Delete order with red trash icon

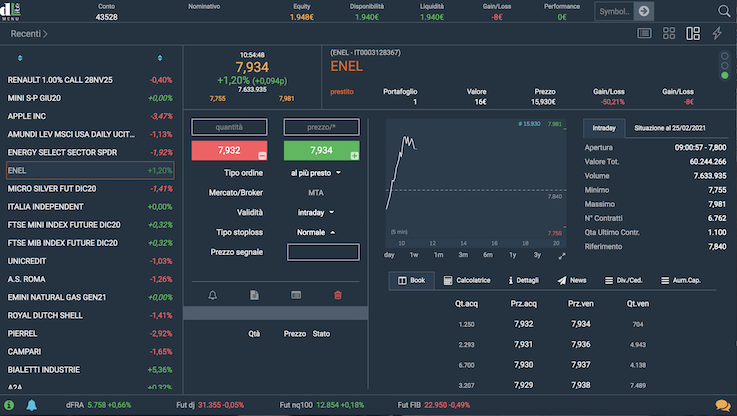pyautogui.click(x=337, y=295)
